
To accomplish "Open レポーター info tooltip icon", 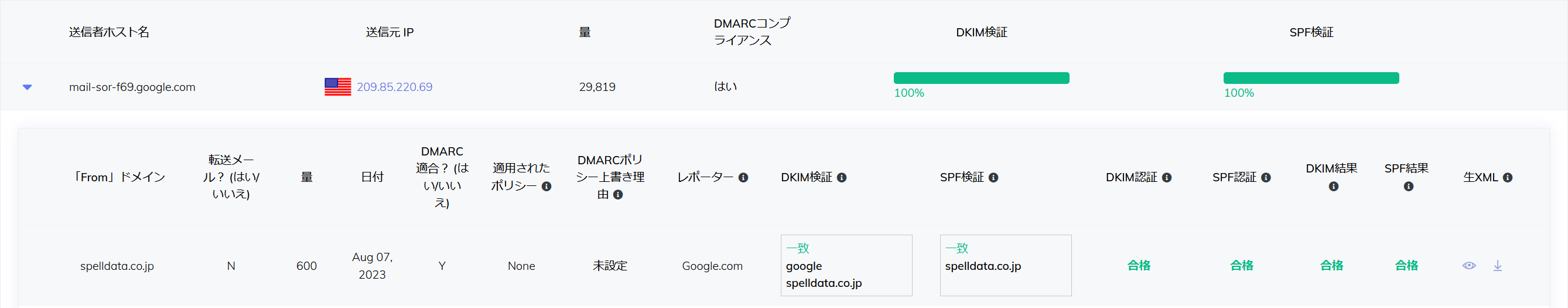I will click(743, 178).
